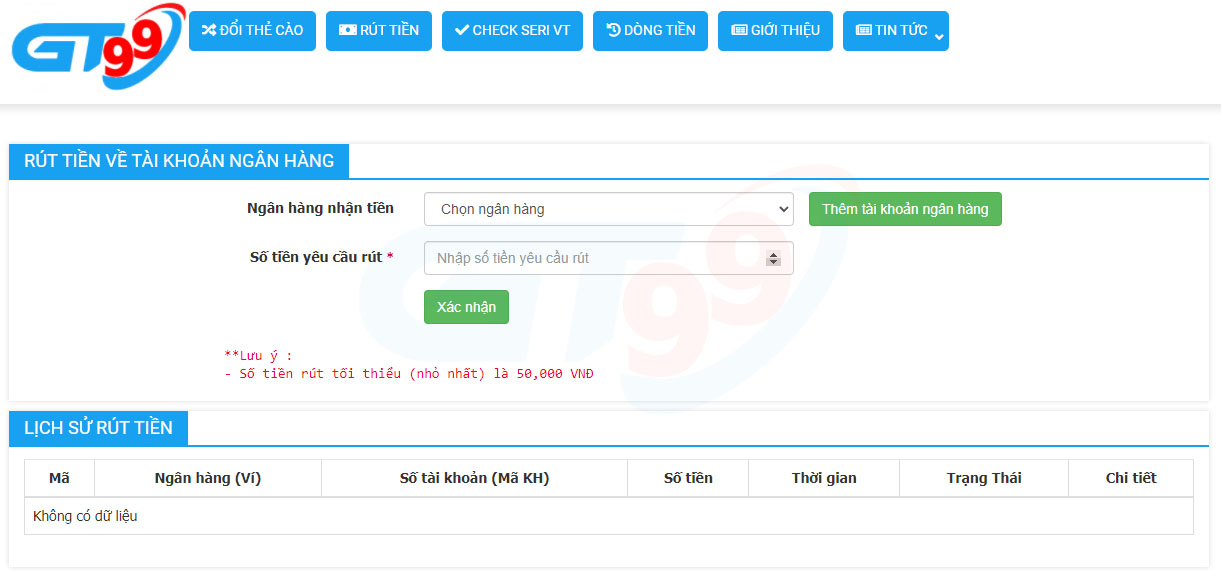1221x580 pixels.
Task: Open the Rút tiền menu item
Action: (379, 30)
